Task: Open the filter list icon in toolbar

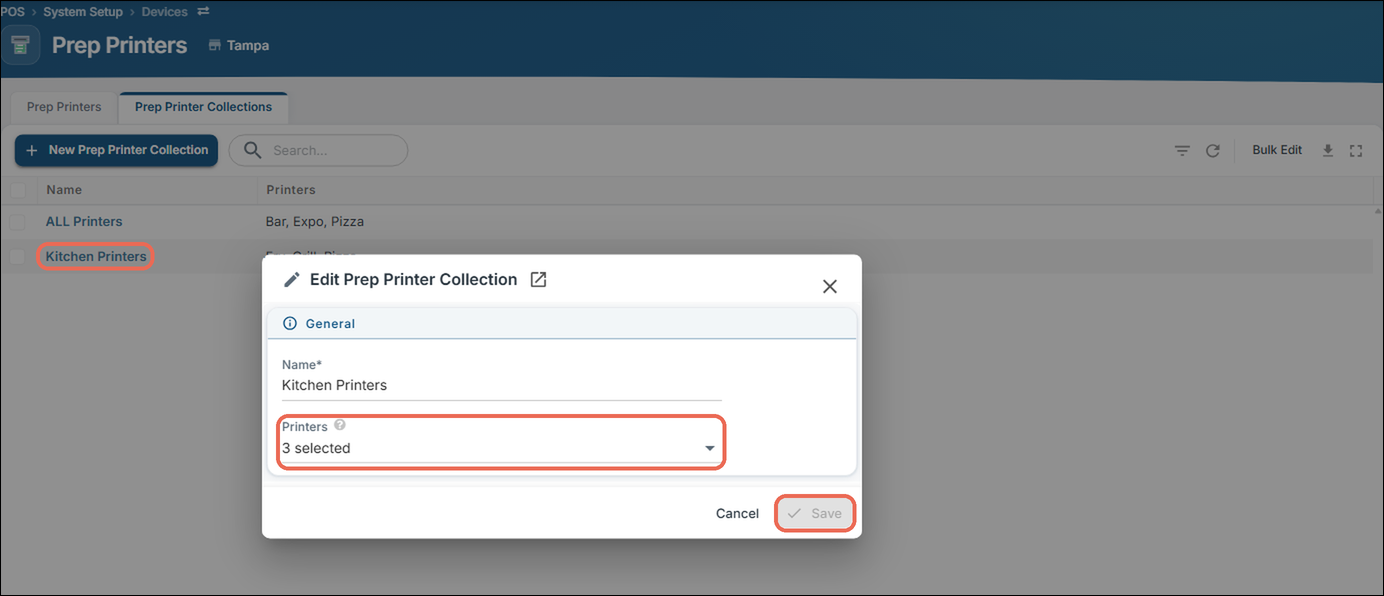Action: click(x=1182, y=151)
